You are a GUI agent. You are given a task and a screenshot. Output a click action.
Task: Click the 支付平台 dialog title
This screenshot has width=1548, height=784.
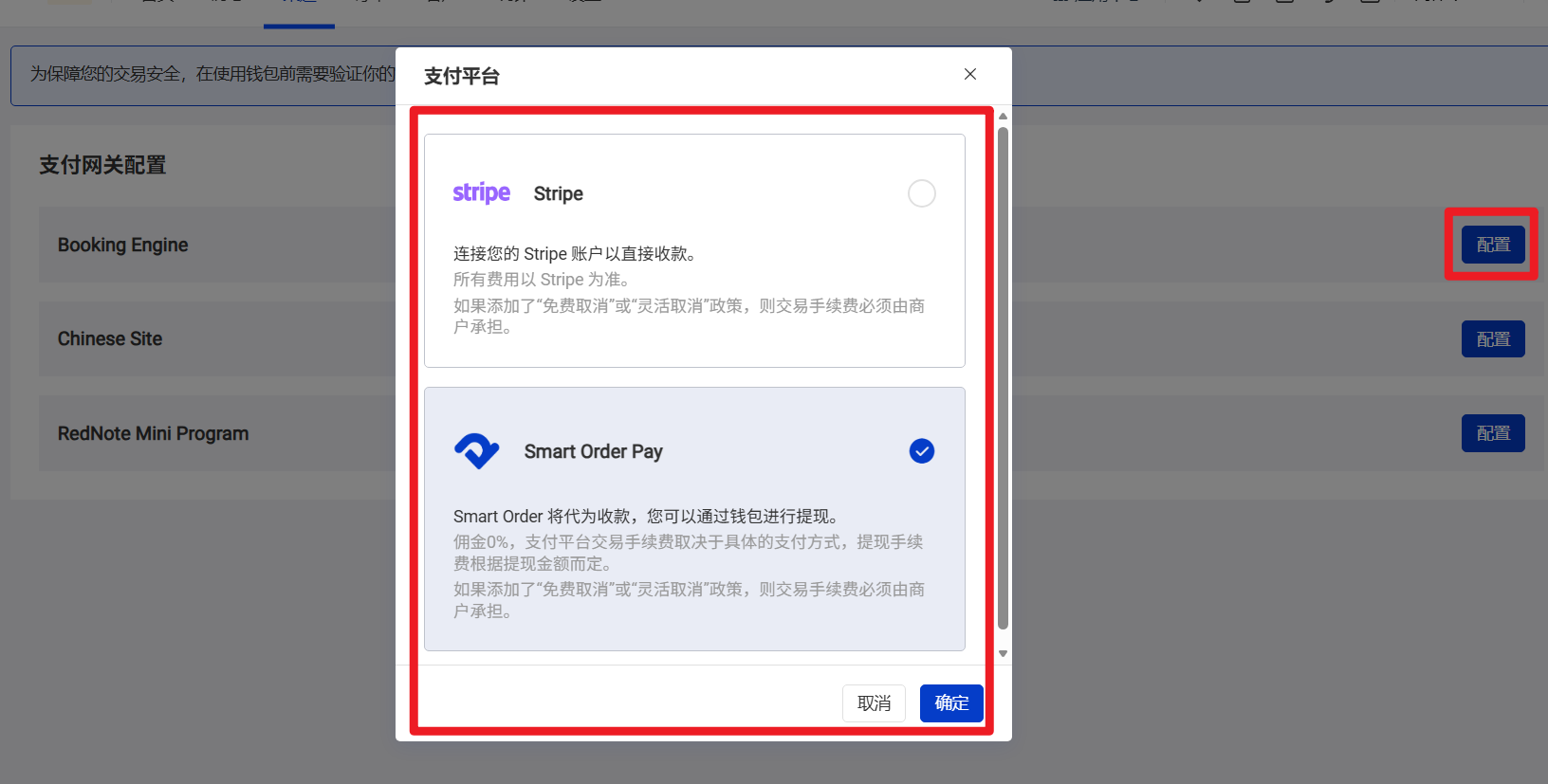click(x=462, y=76)
